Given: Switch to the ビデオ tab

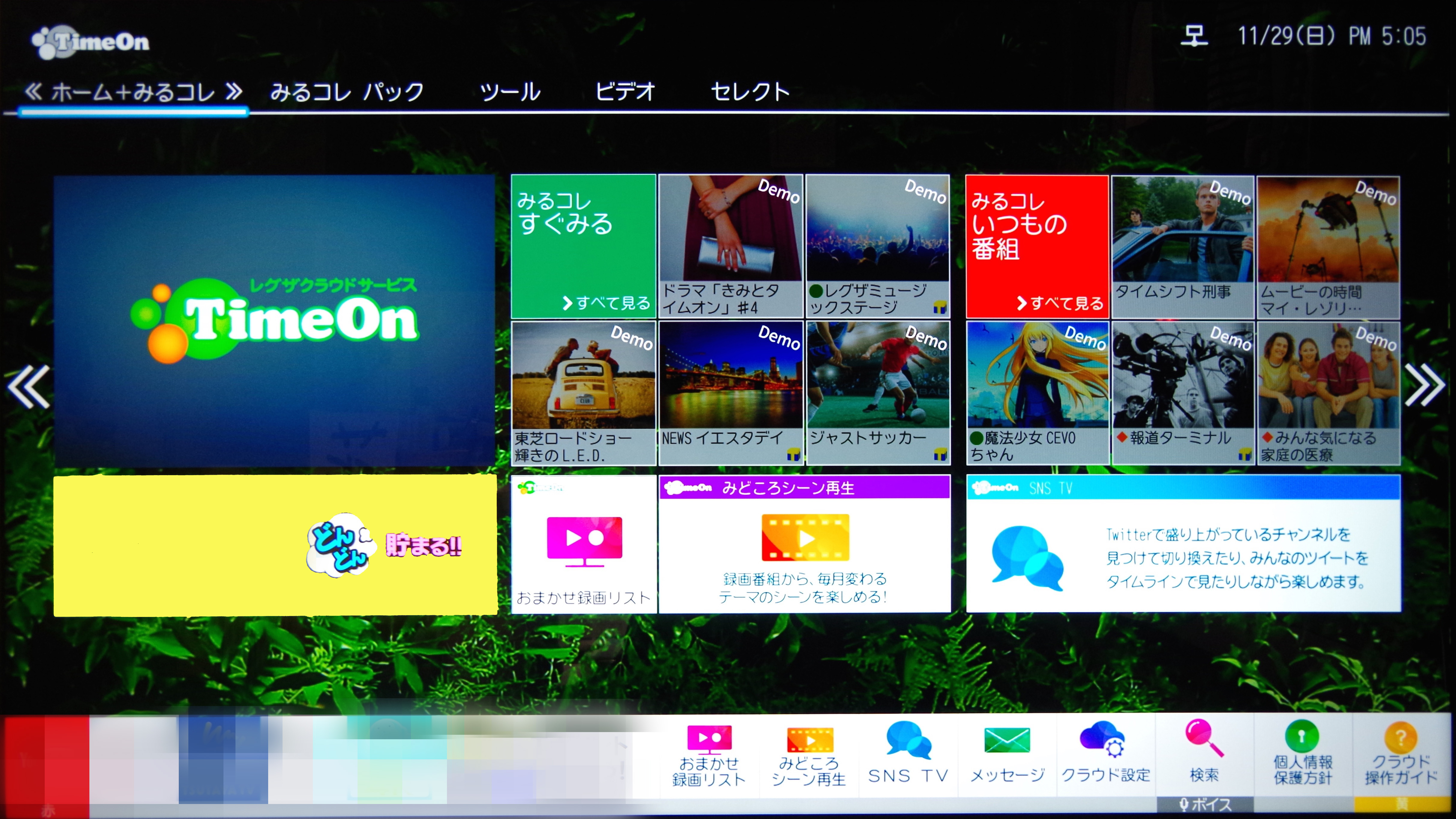Looking at the screenshot, I should pos(625,91).
